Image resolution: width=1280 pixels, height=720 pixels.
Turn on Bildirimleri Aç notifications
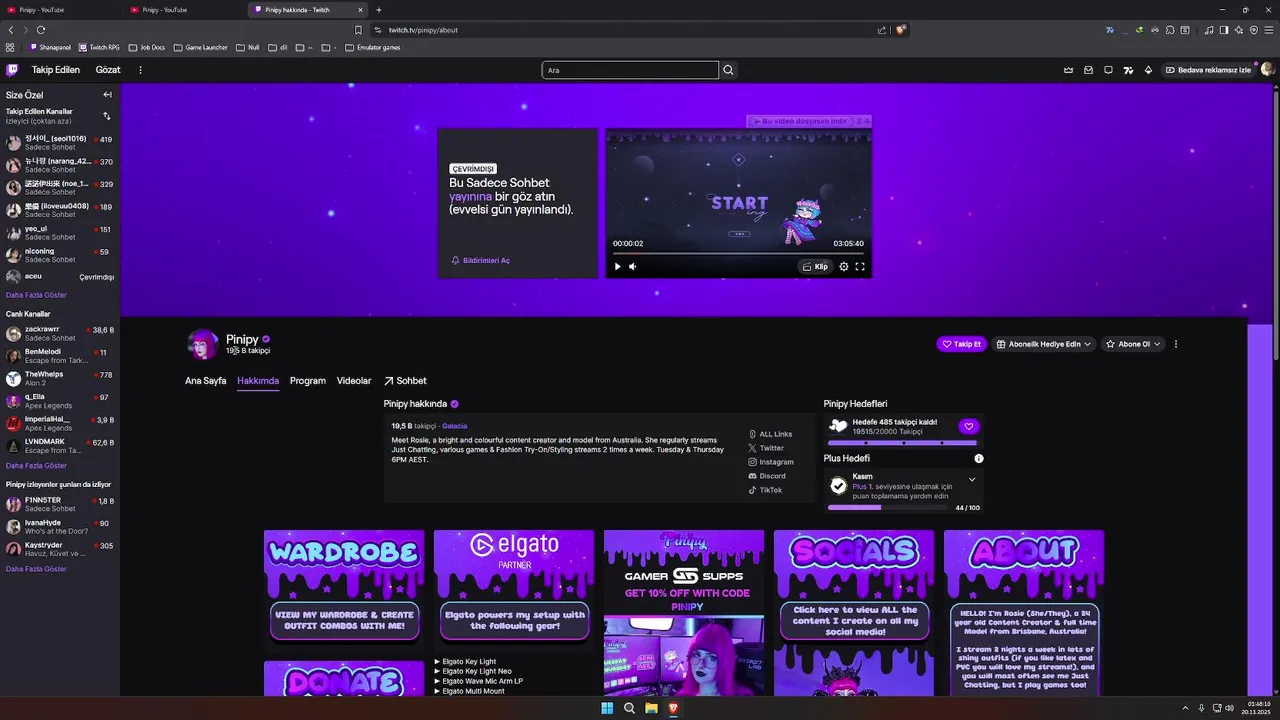[x=480, y=260]
